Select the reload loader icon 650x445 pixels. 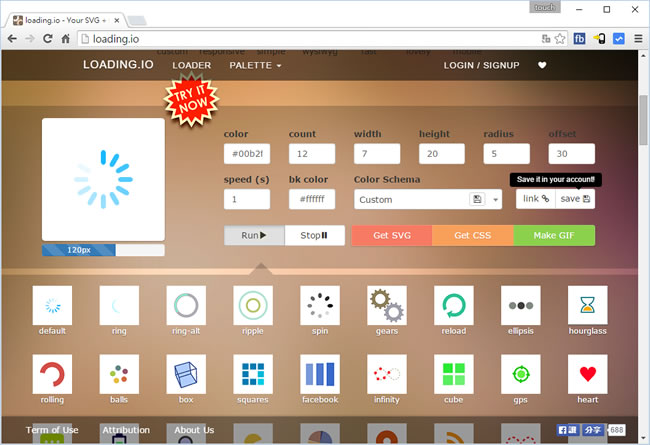tap(454, 305)
